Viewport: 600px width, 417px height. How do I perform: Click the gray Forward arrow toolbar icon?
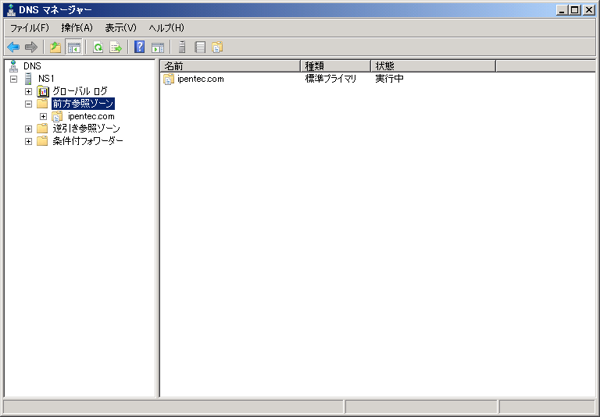coord(31,47)
